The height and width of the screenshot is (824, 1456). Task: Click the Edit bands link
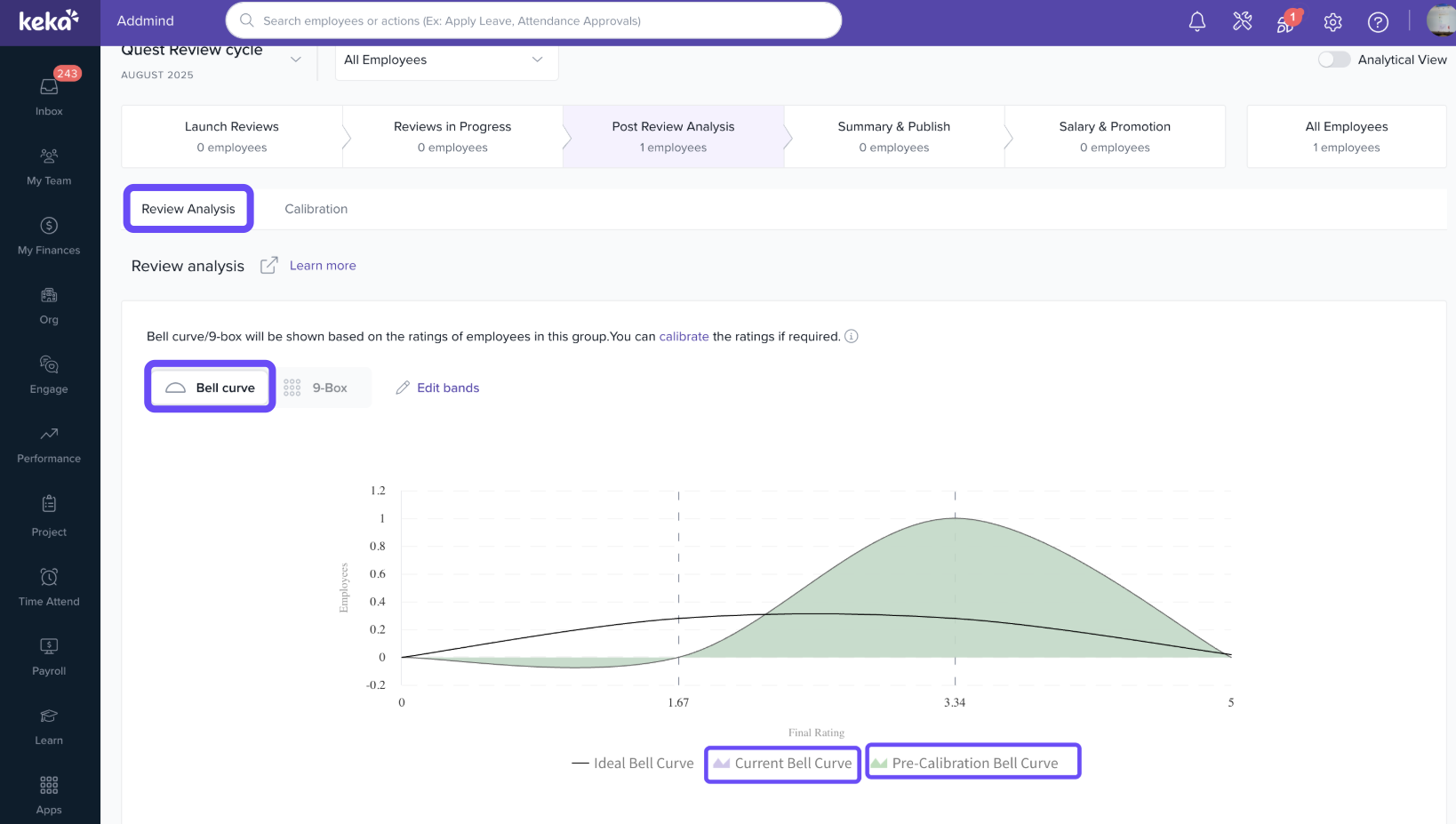pyautogui.click(x=438, y=388)
